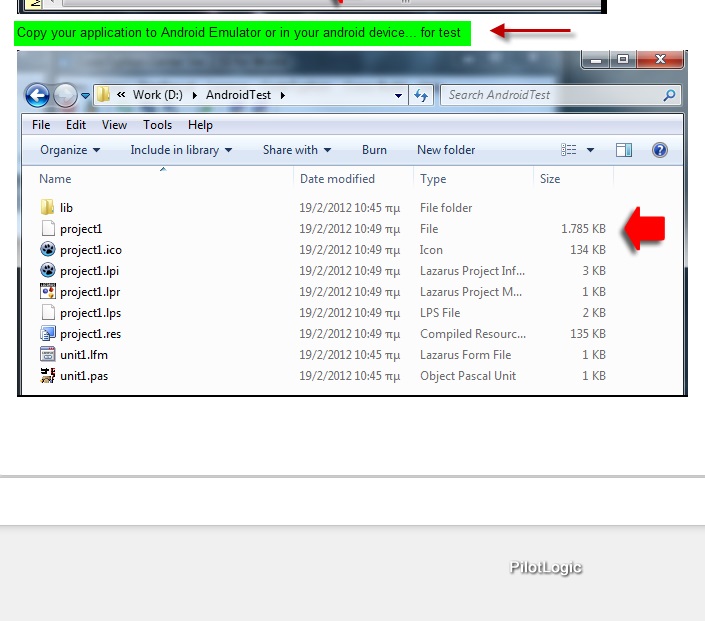705x621 pixels.
Task: Minimize the AndroidTest Explorer window
Action: coord(596,59)
